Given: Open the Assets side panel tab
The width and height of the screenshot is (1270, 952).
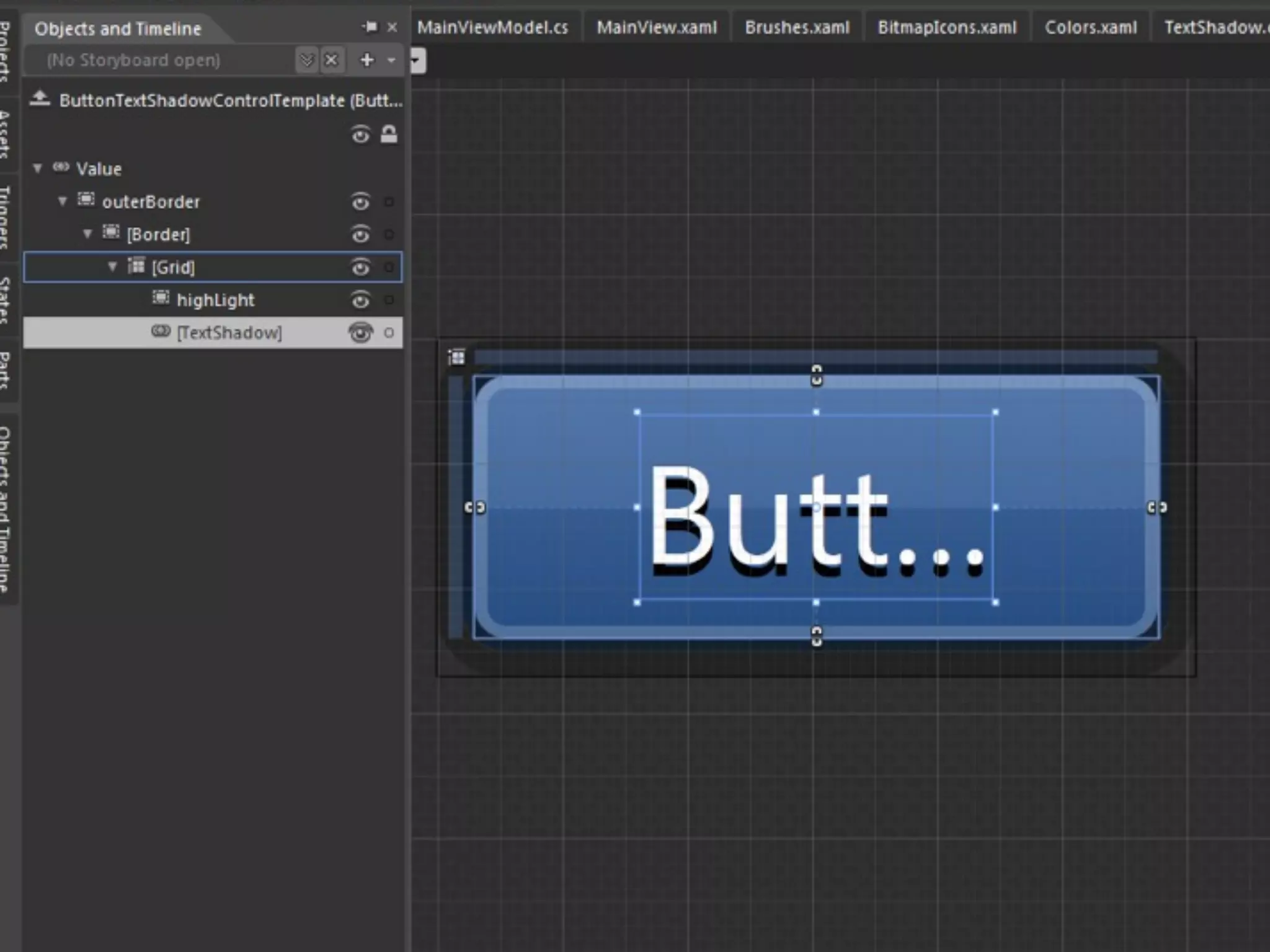Looking at the screenshot, I should [x=5, y=134].
